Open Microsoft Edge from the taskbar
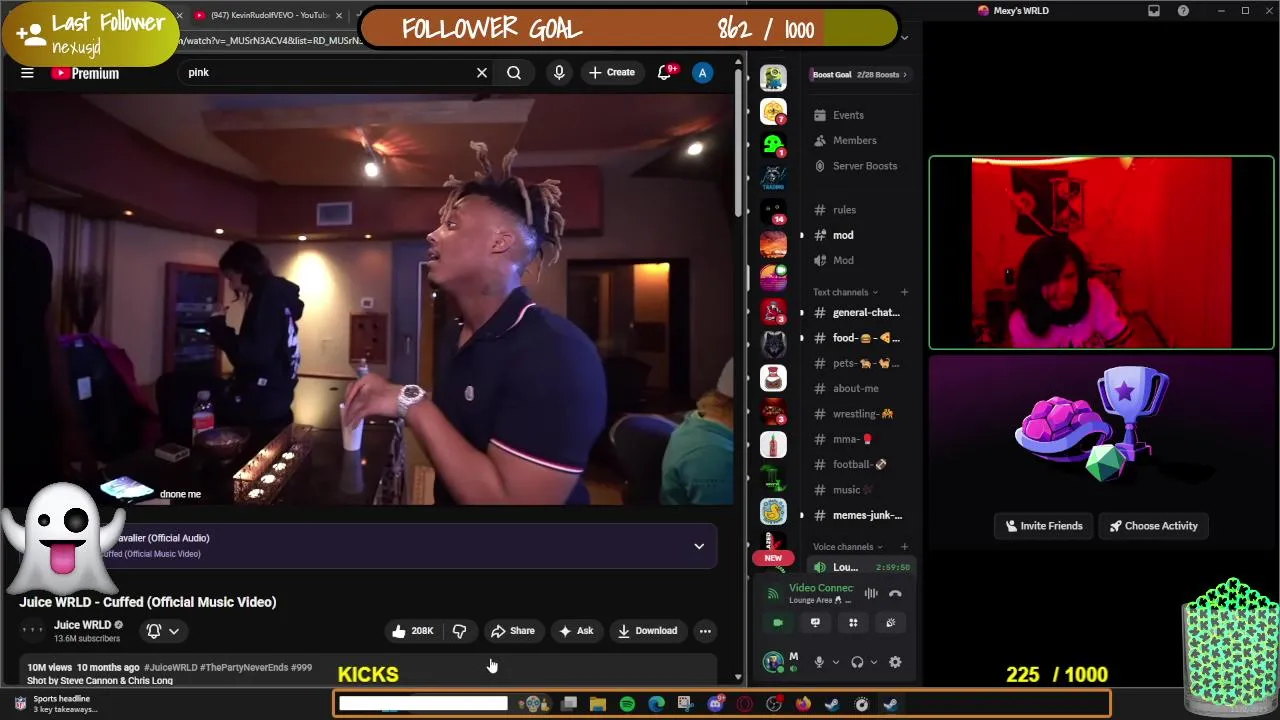The width and height of the screenshot is (1280, 720). point(656,704)
